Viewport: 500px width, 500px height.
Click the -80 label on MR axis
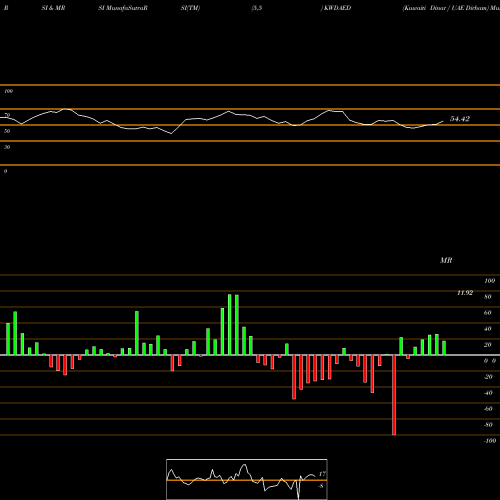(488, 425)
